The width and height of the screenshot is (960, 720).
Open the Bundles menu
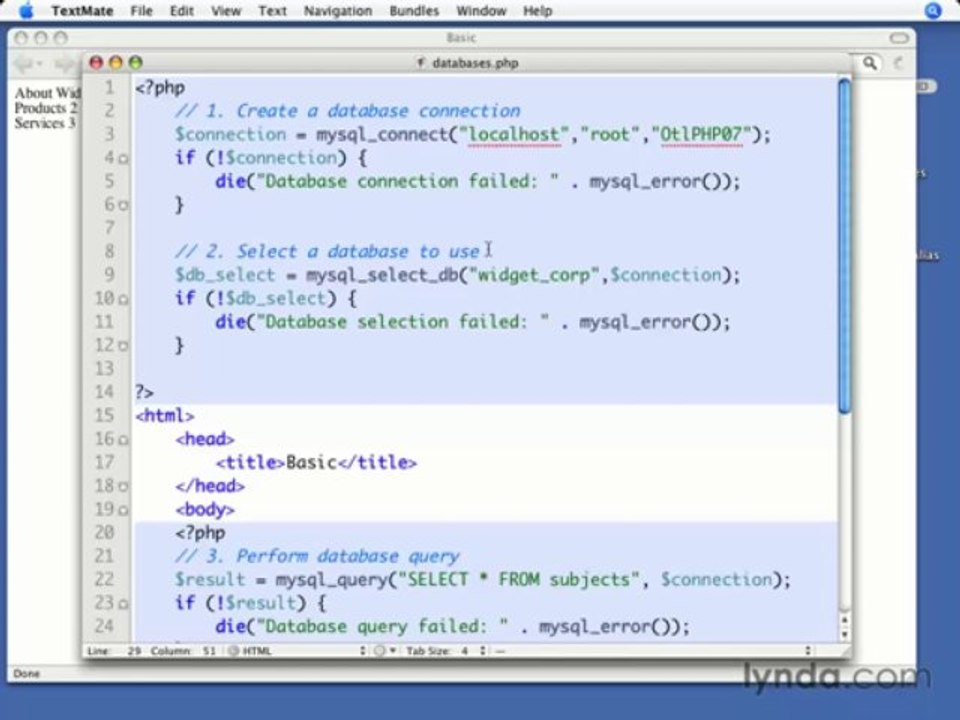pyautogui.click(x=414, y=10)
